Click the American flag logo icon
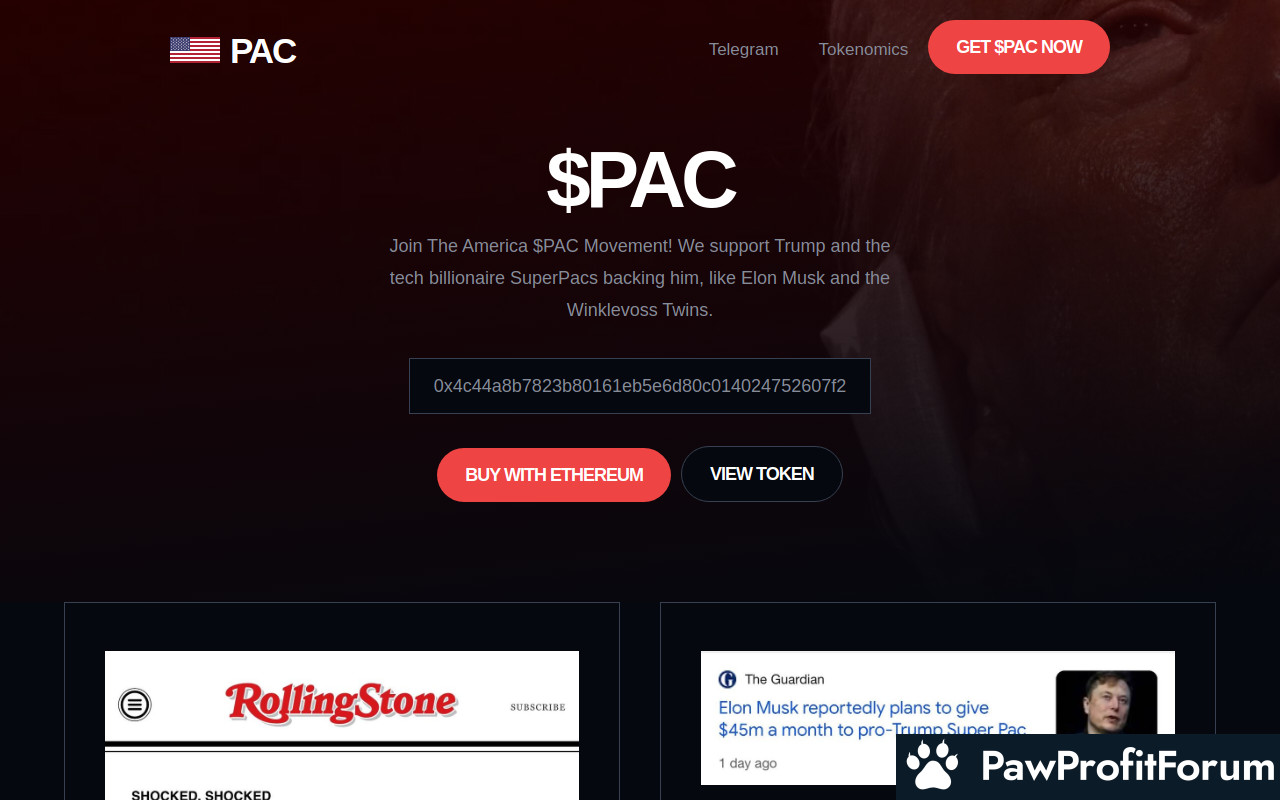This screenshot has width=1280, height=800. coord(195,50)
